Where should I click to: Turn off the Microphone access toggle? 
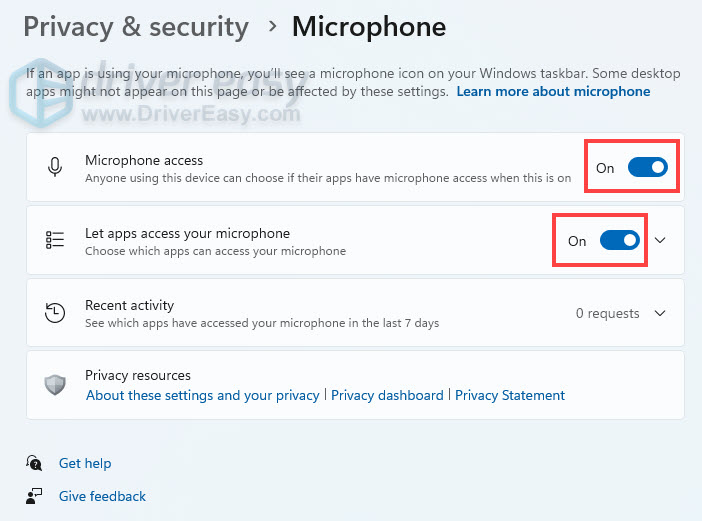tap(647, 167)
